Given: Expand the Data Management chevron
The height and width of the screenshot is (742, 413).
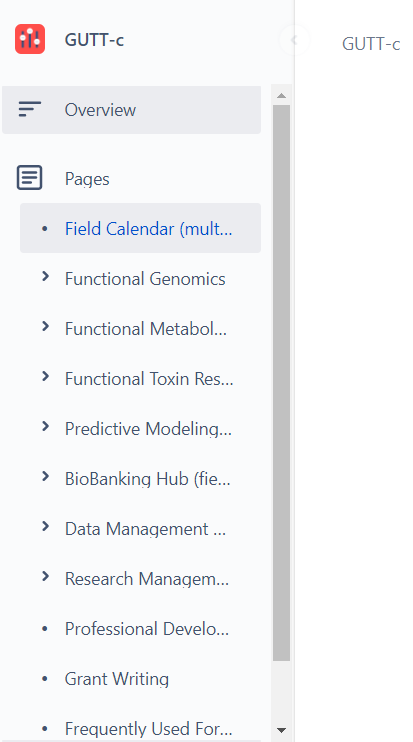Looking at the screenshot, I should (45, 526).
